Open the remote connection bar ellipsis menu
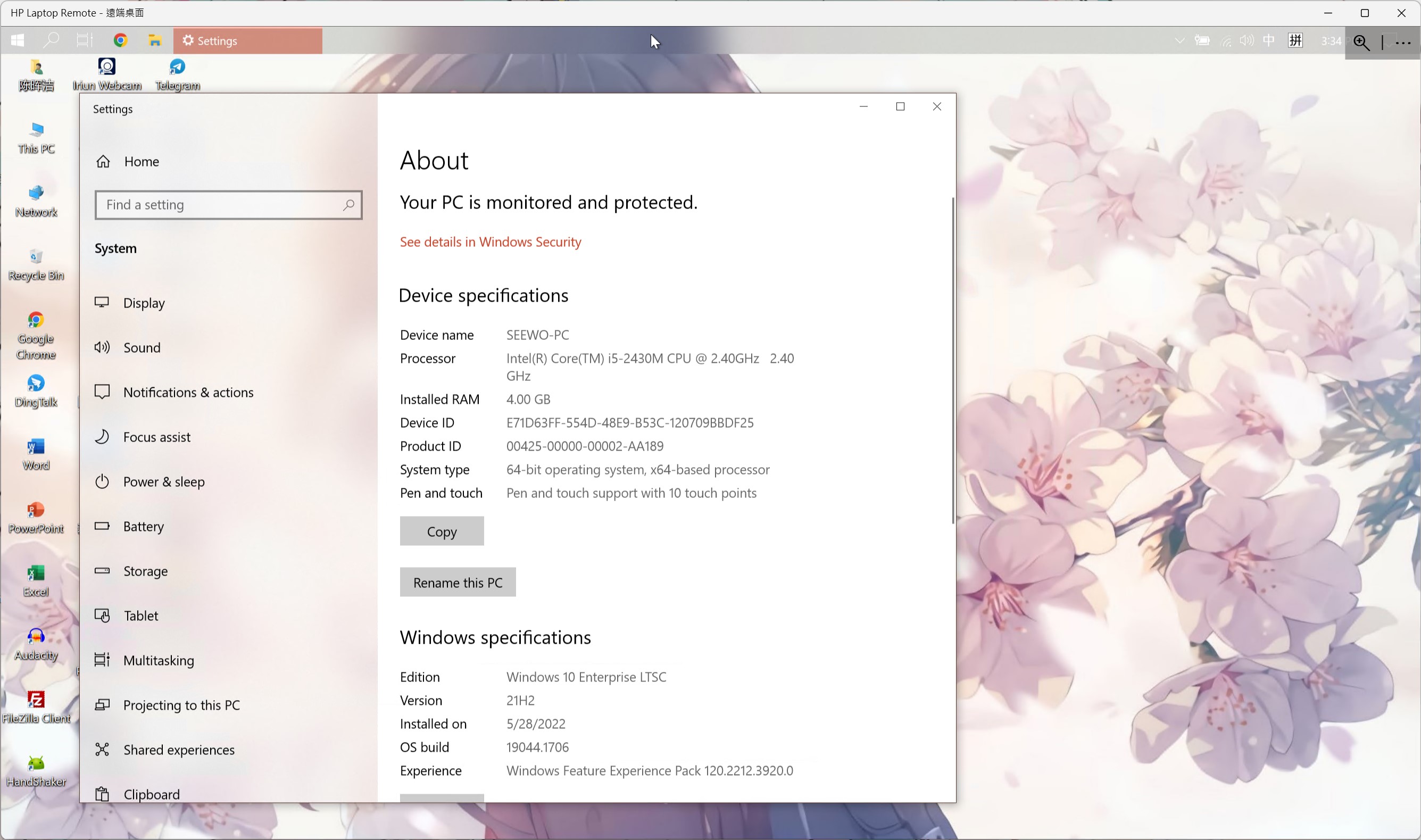The height and width of the screenshot is (840, 1421). point(1403,42)
